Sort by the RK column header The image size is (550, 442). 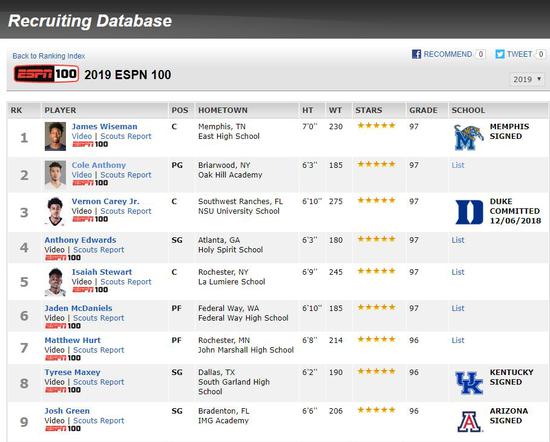[x=16, y=110]
